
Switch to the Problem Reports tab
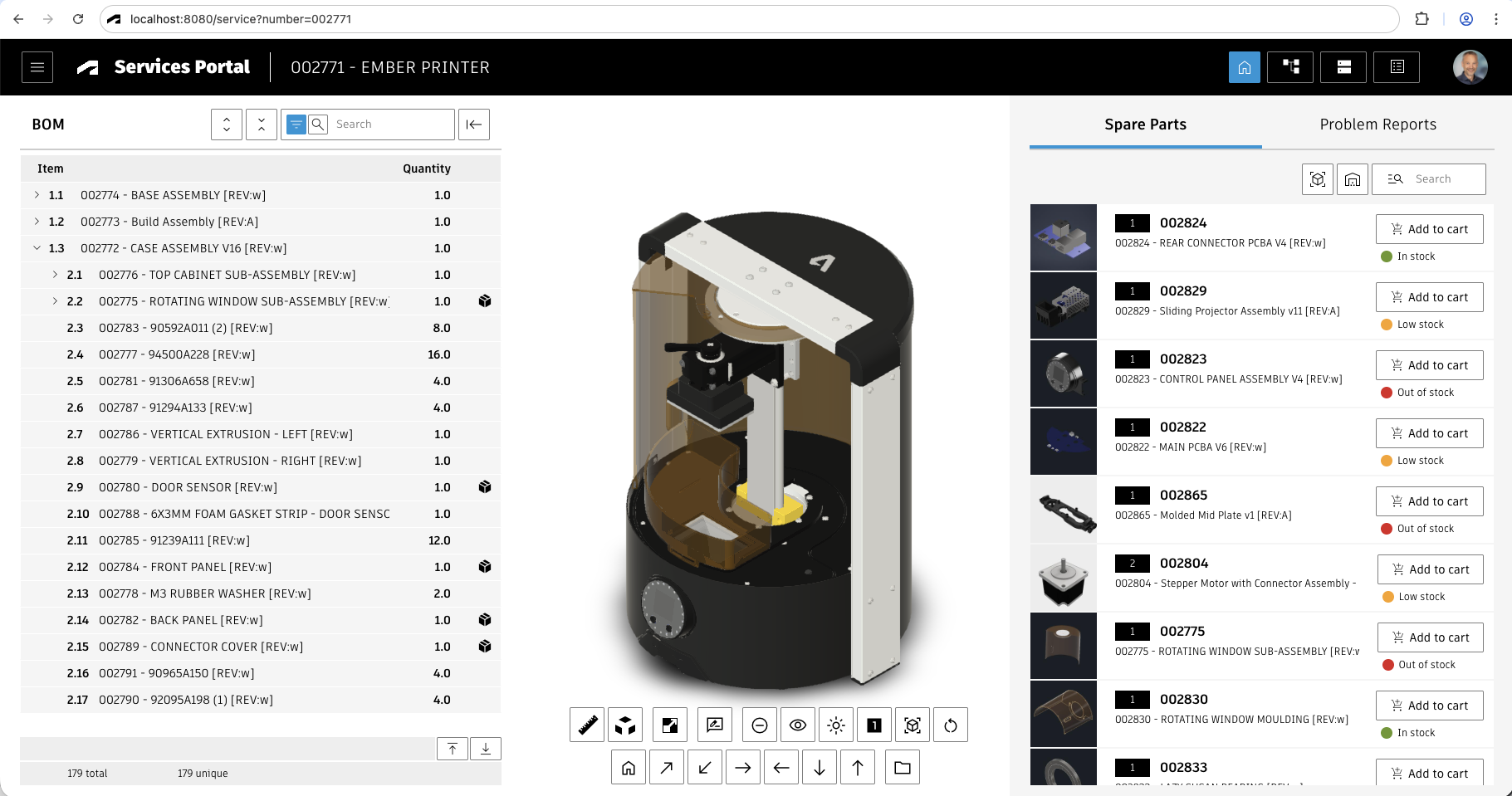[1377, 125]
